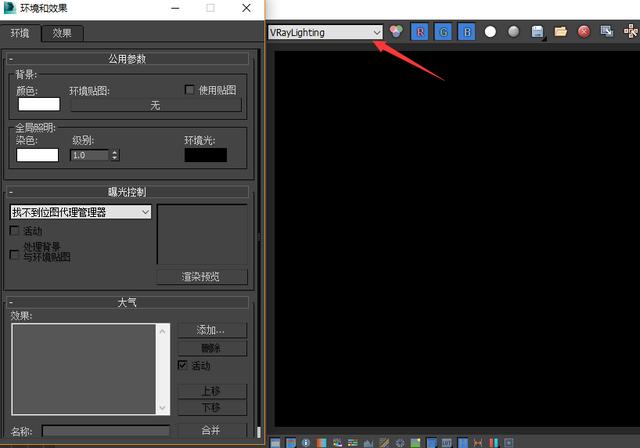Screen dimensions: 640x448
Task: Decrease 级别 value with down spinner arrow
Action: point(115,158)
